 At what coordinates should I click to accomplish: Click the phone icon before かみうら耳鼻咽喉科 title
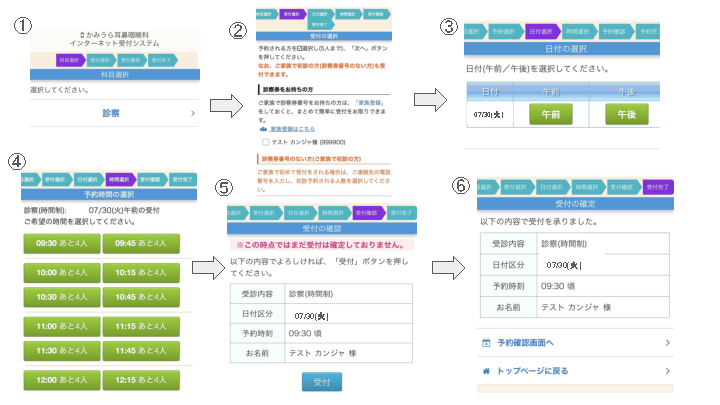point(82,35)
